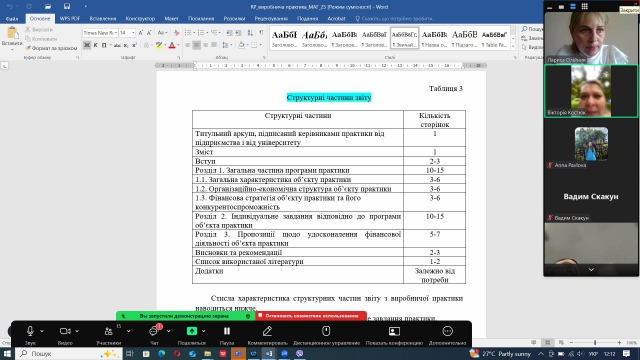640x360 pixels.
Task: Toggle Italic (К) formatting
Action: 96,45
